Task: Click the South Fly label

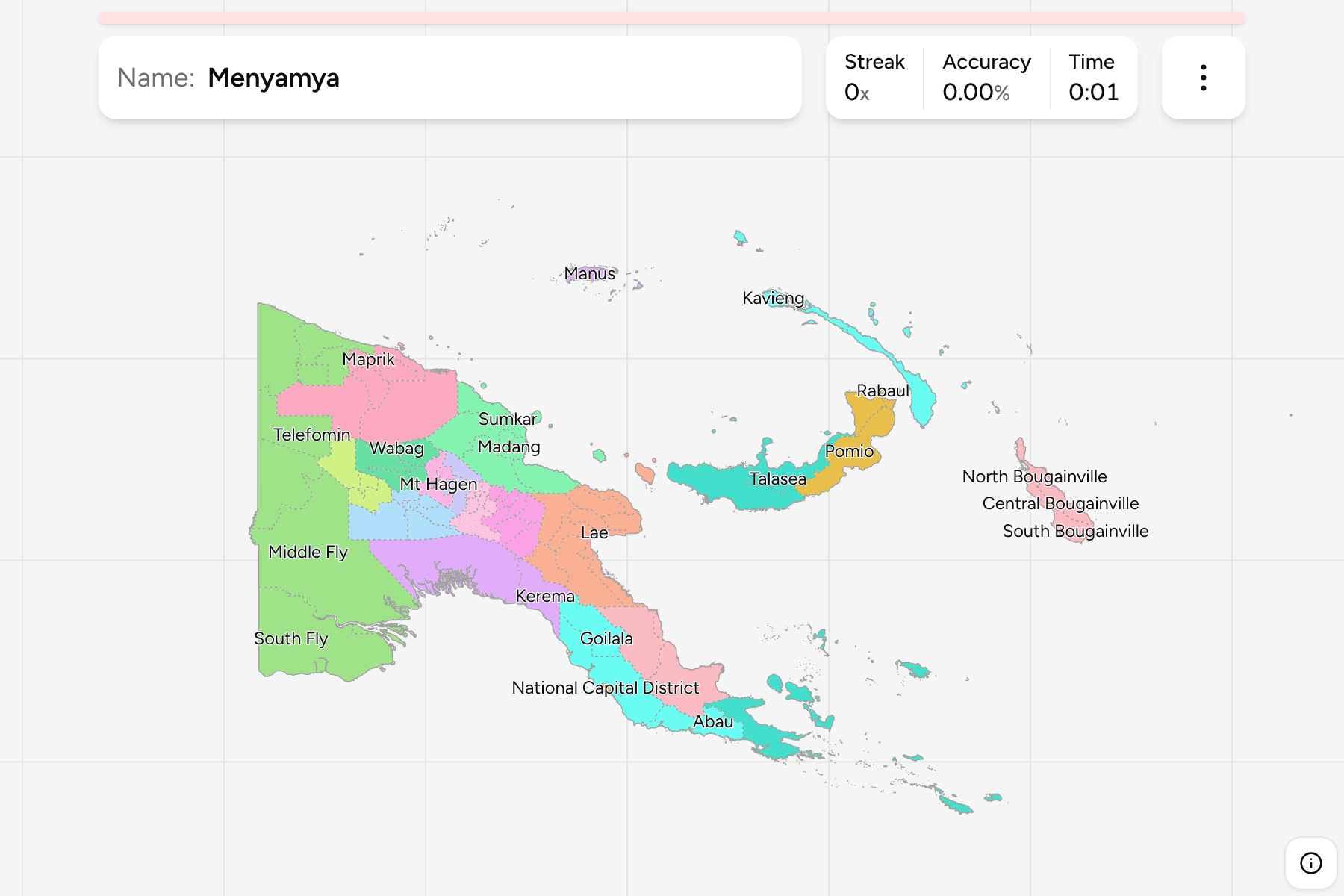Action: click(x=290, y=638)
